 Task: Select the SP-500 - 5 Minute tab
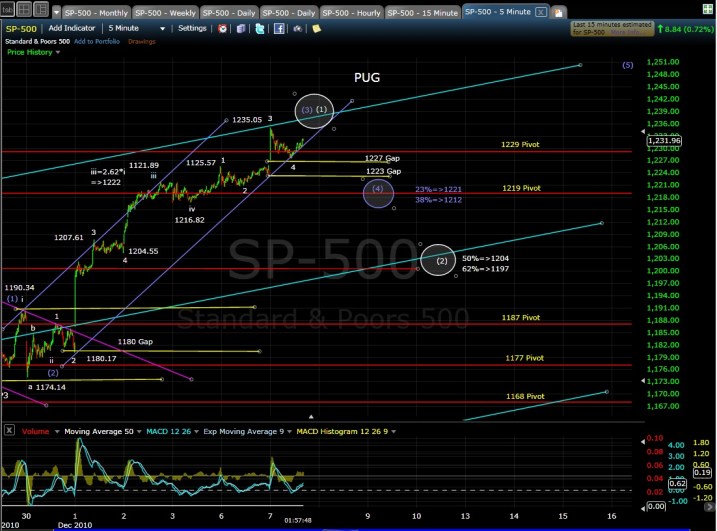click(498, 12)
